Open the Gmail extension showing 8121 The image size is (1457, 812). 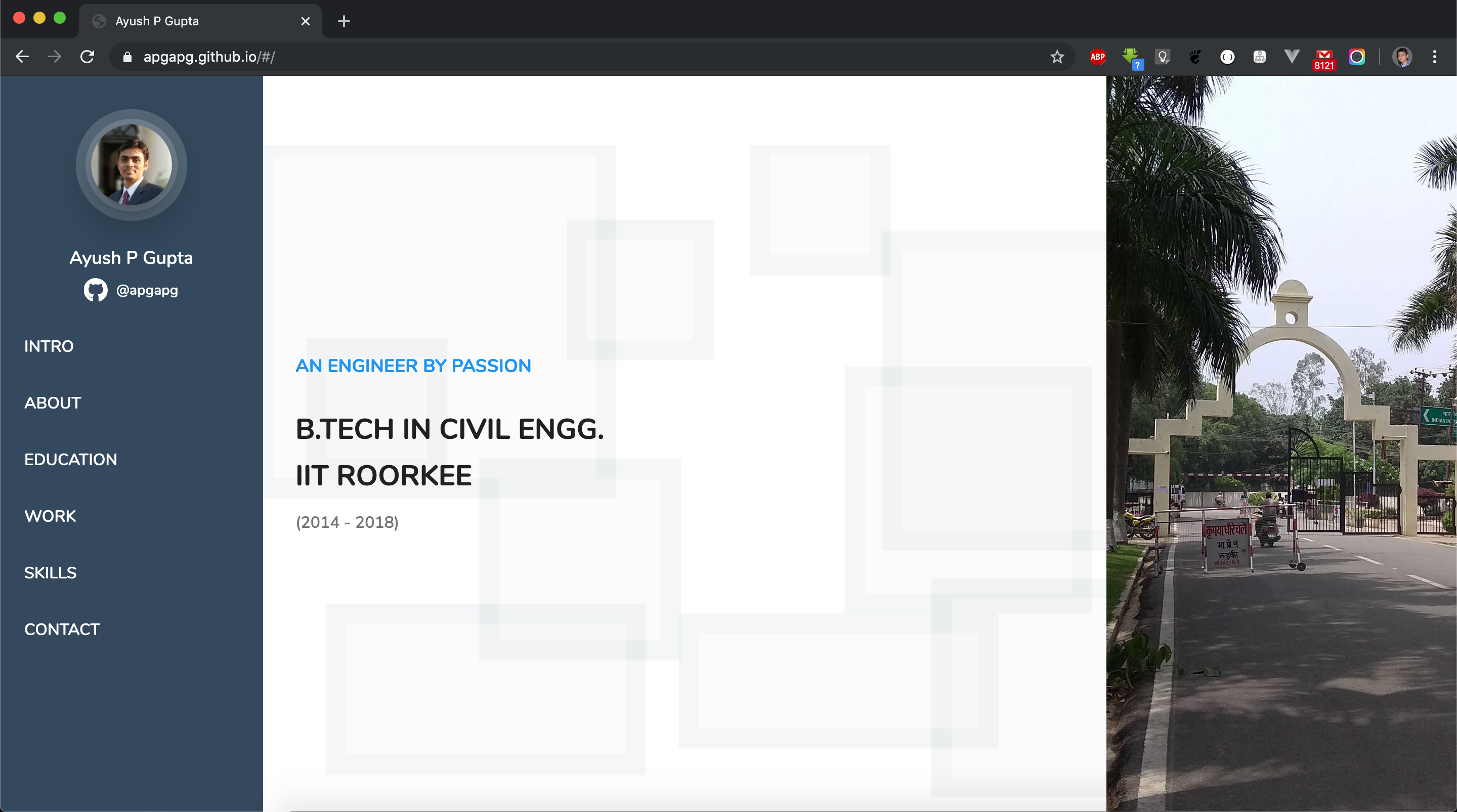(1323, 58)
